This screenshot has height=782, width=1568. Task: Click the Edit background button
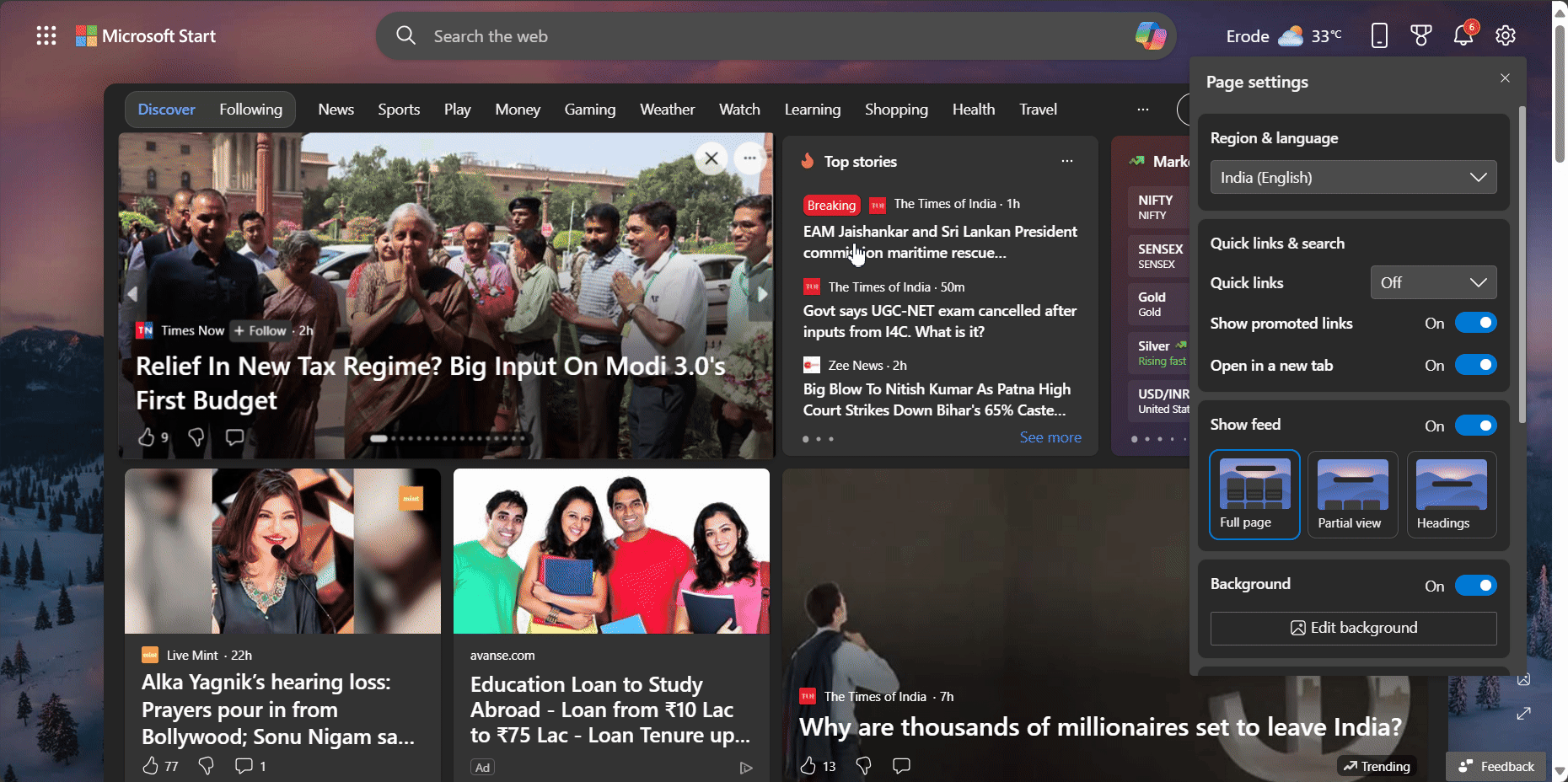(1353, 628)
